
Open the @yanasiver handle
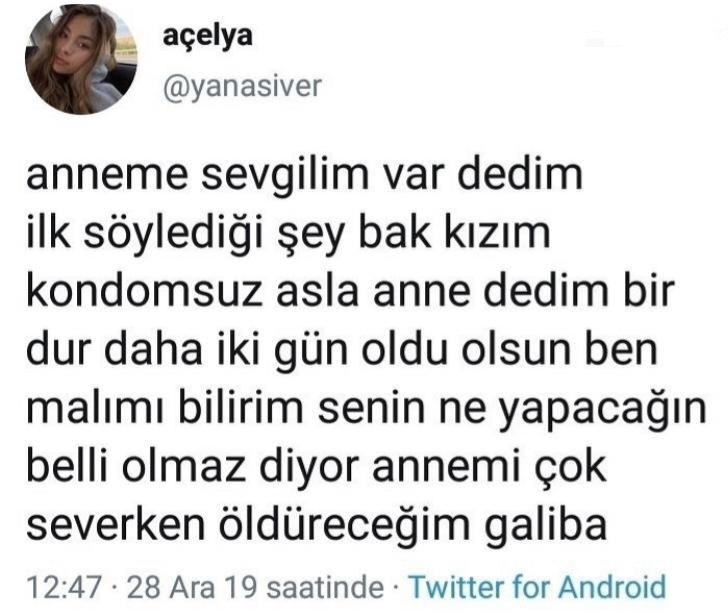(x=242, y=86)
